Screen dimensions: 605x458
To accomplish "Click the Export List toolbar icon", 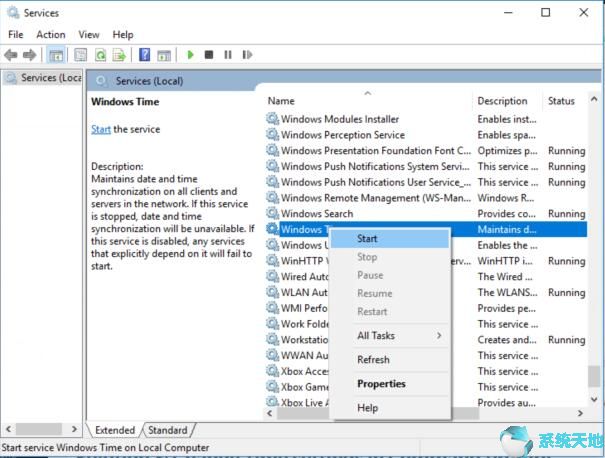I will [120, 55].
